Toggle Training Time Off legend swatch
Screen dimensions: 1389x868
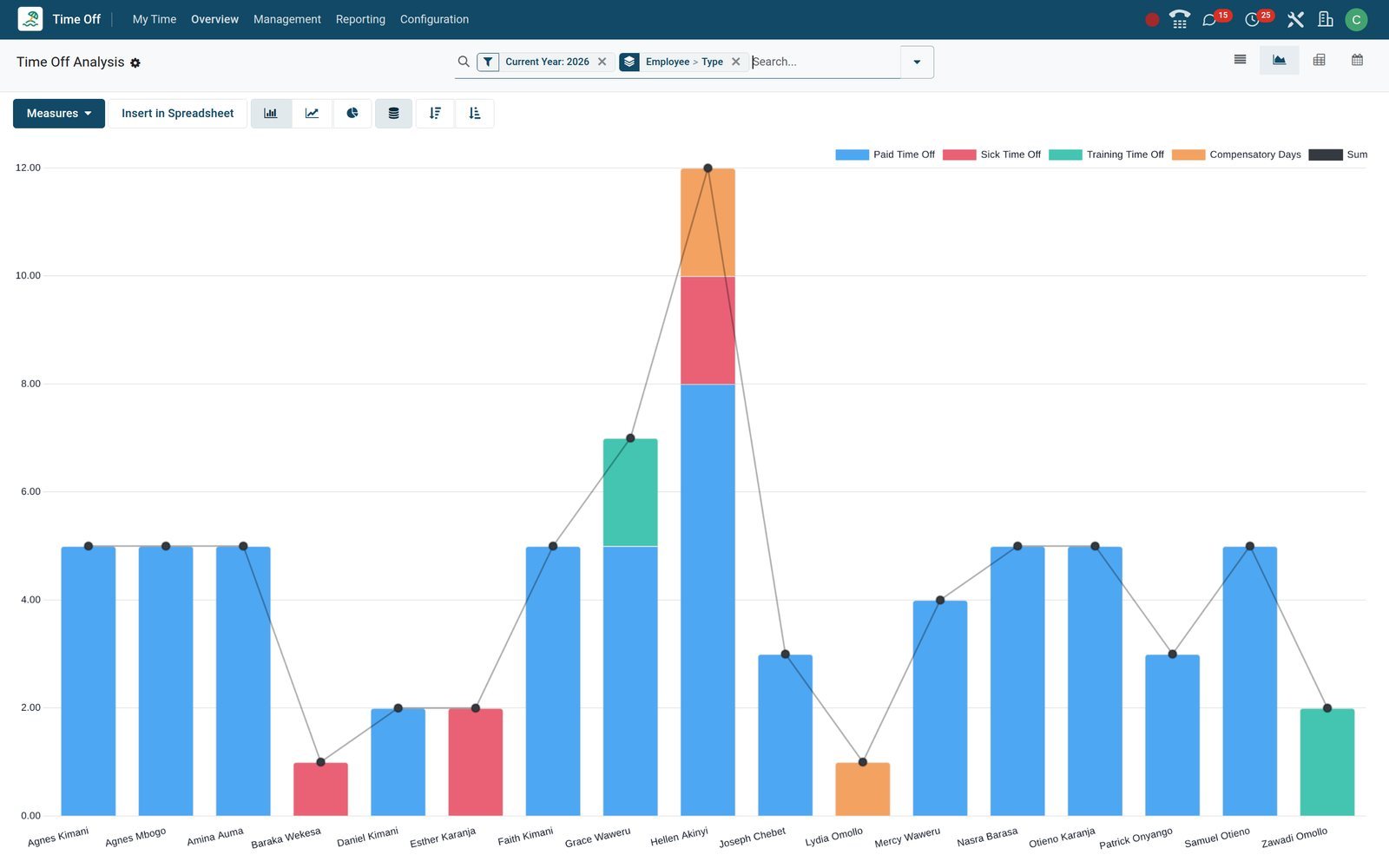(1065, 155)
